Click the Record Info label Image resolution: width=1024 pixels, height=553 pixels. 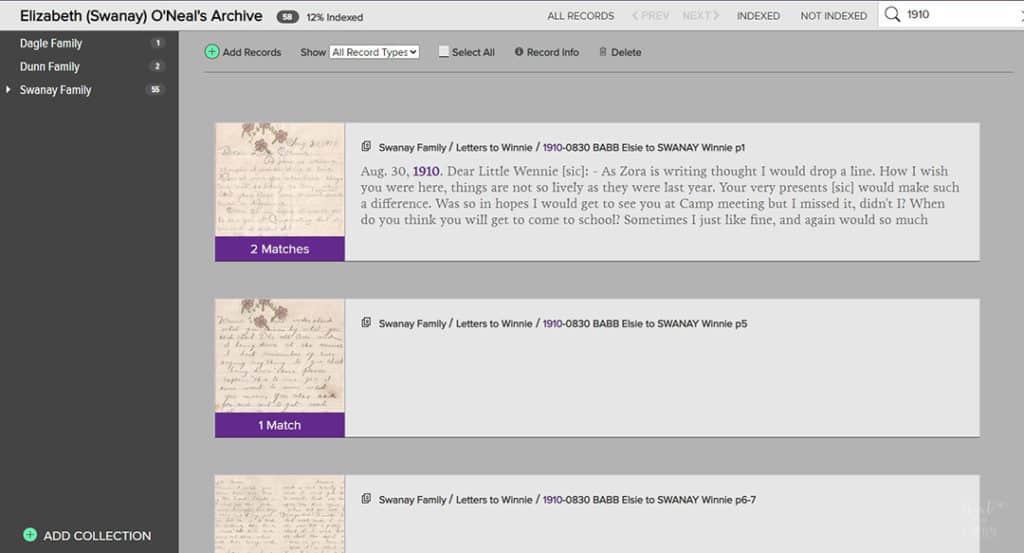(552, 52)
